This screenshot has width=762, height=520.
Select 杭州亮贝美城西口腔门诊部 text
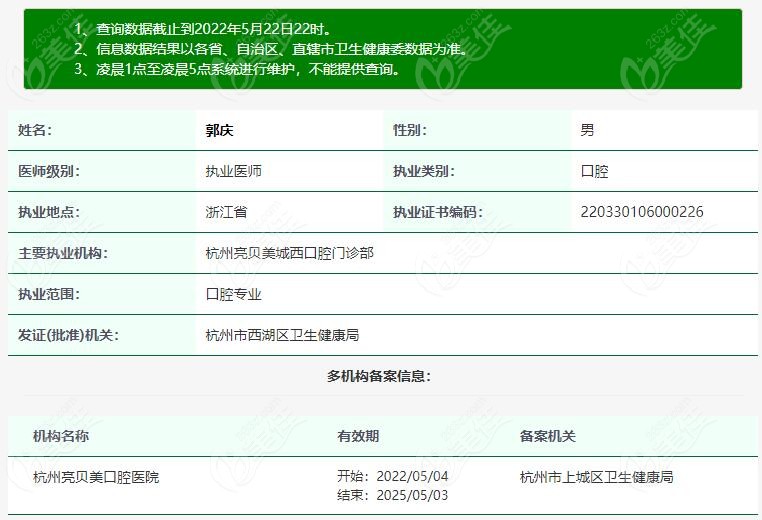[x=290, y=253]
